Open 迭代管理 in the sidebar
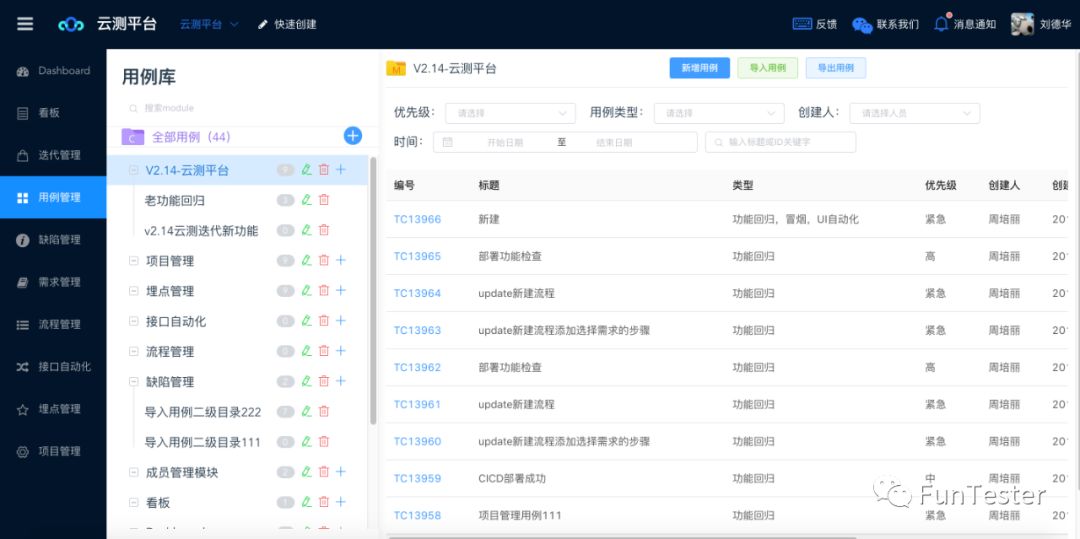 pos(53,155)
